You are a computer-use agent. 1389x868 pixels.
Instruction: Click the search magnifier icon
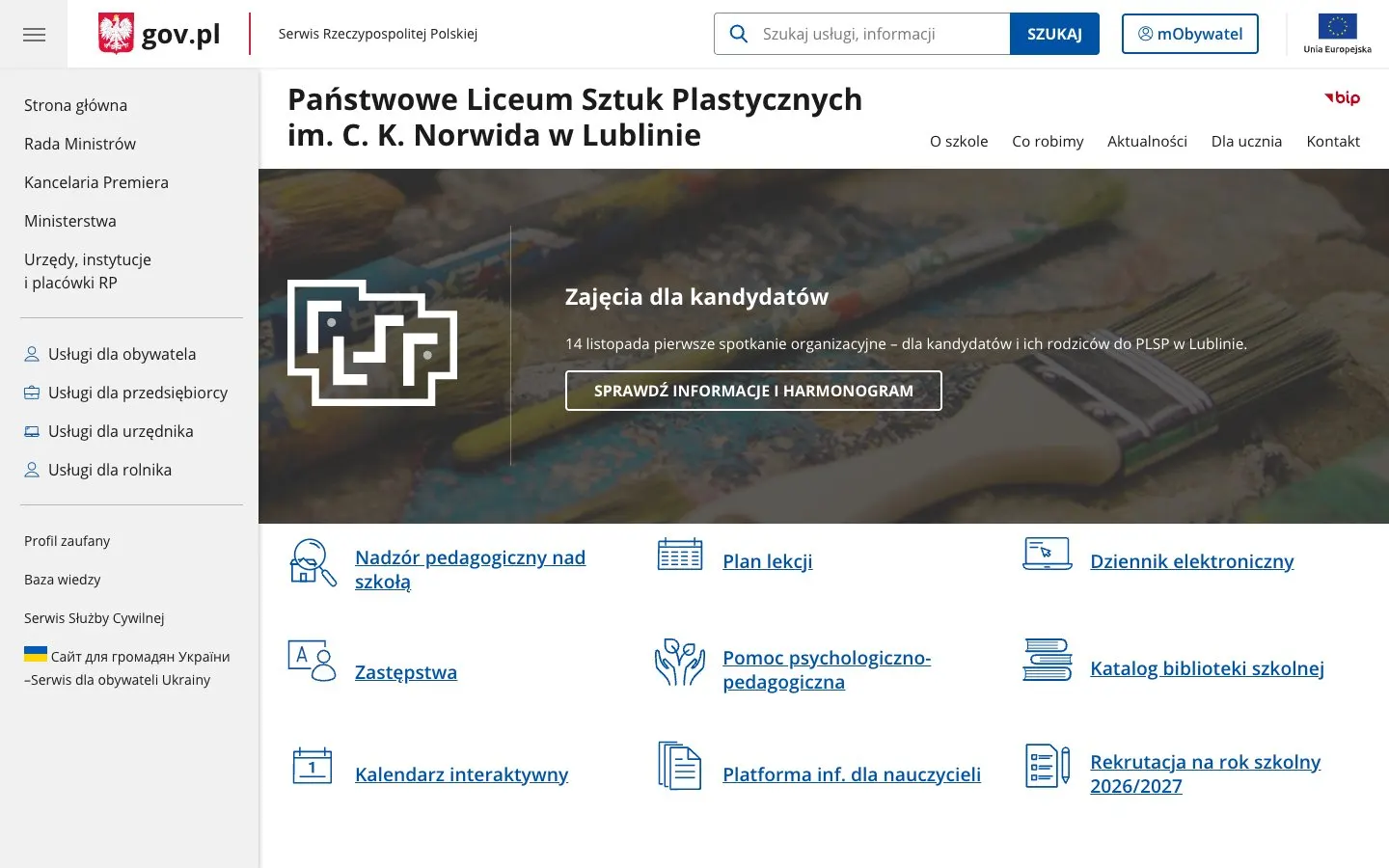[739, 34]
